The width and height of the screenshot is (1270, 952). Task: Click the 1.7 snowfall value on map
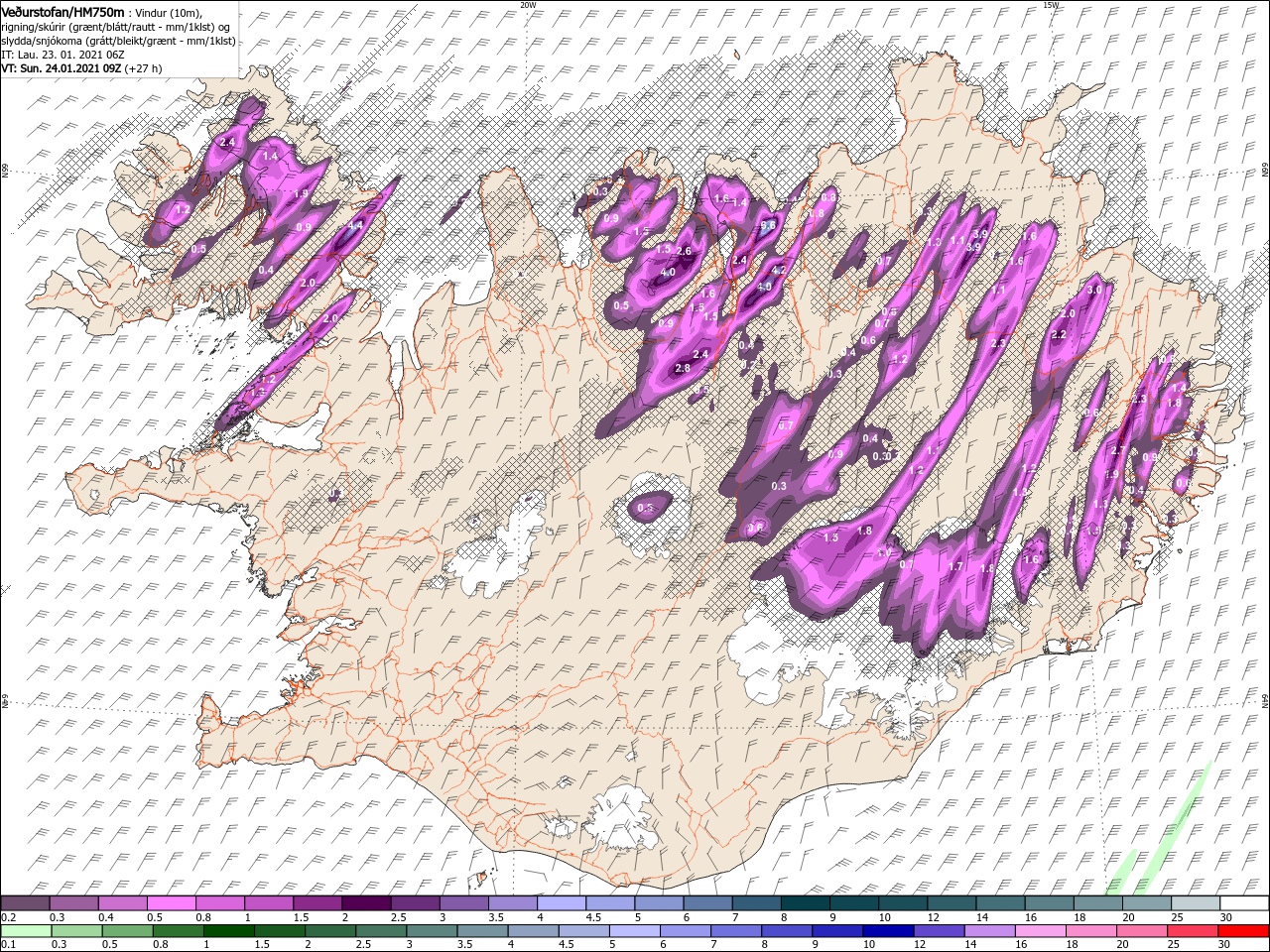point(955,566)
